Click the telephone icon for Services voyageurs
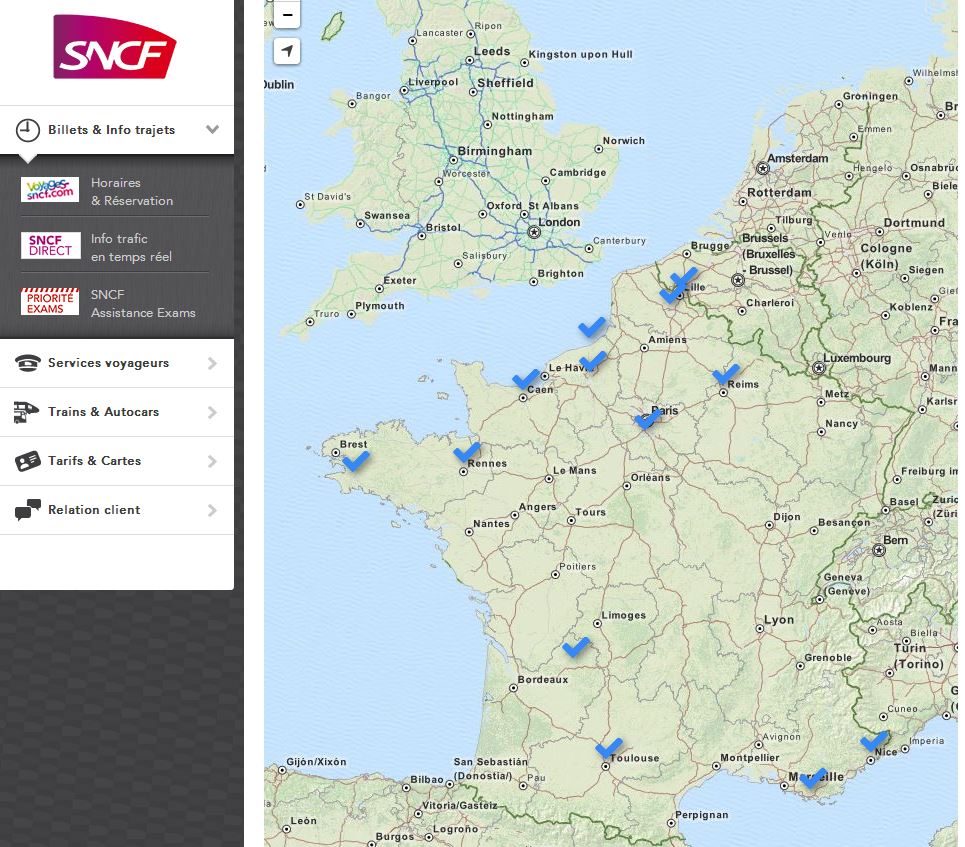 pyautogui.click(x=28, y=363)
